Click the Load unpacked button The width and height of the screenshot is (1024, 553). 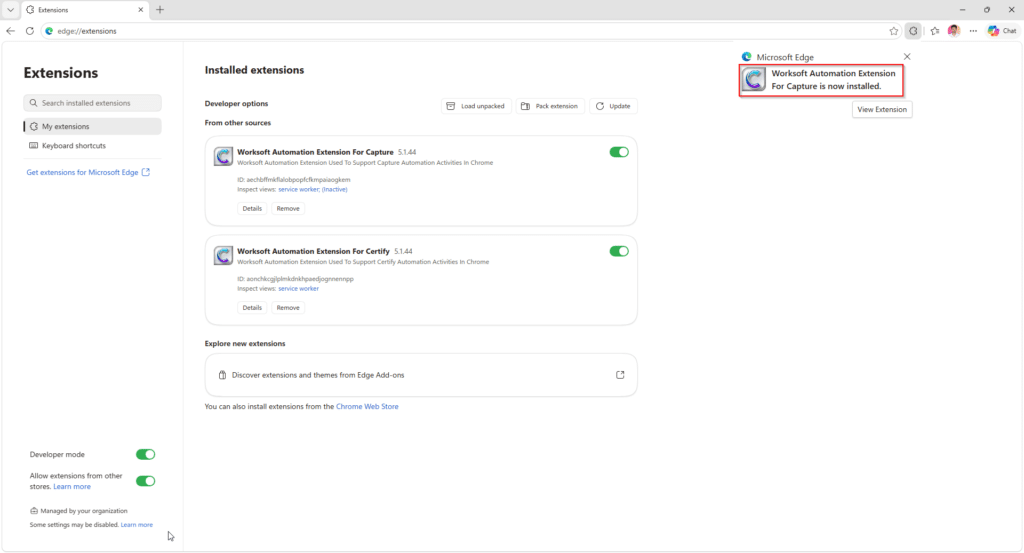(x=476, y=106)
